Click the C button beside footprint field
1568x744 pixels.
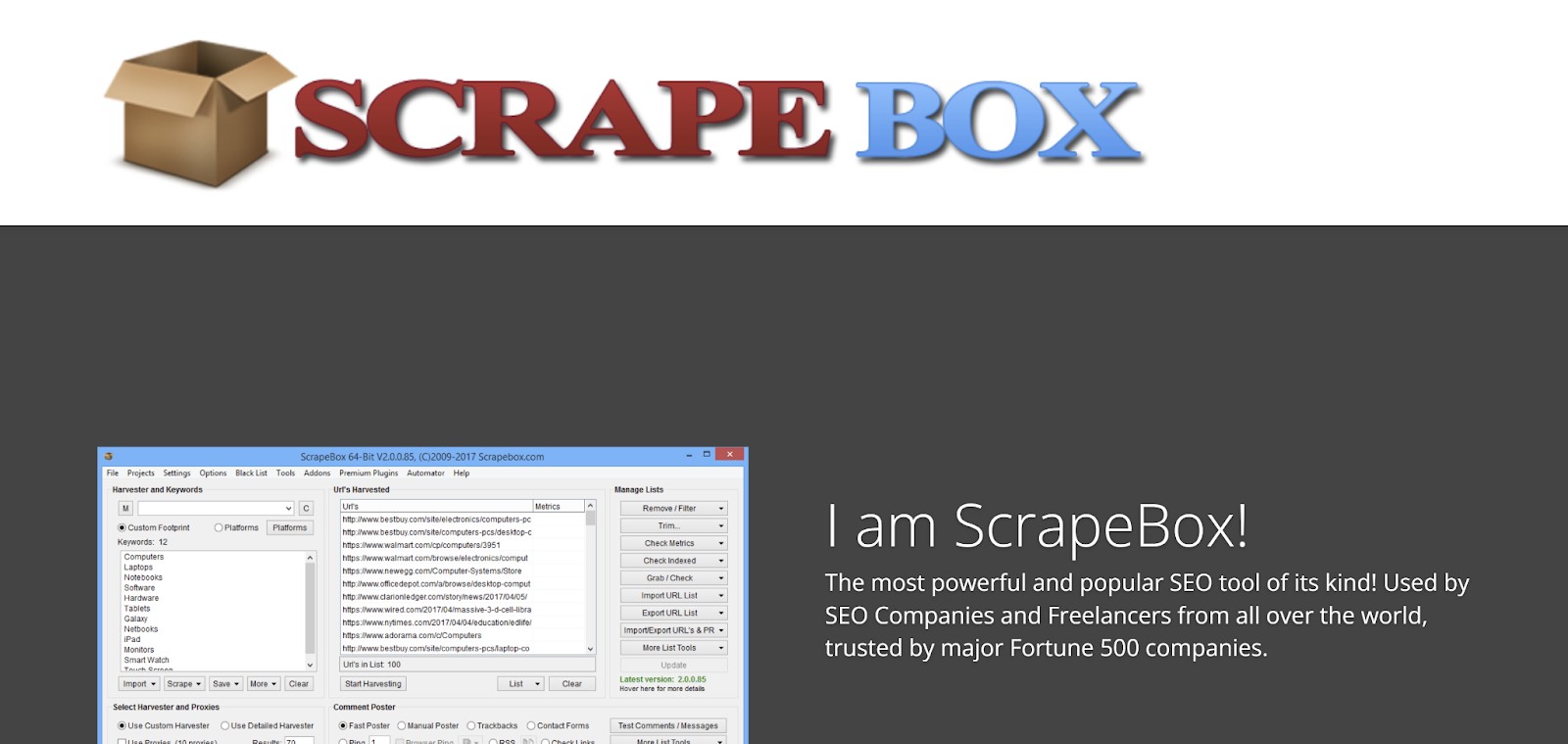click(306, 508)
